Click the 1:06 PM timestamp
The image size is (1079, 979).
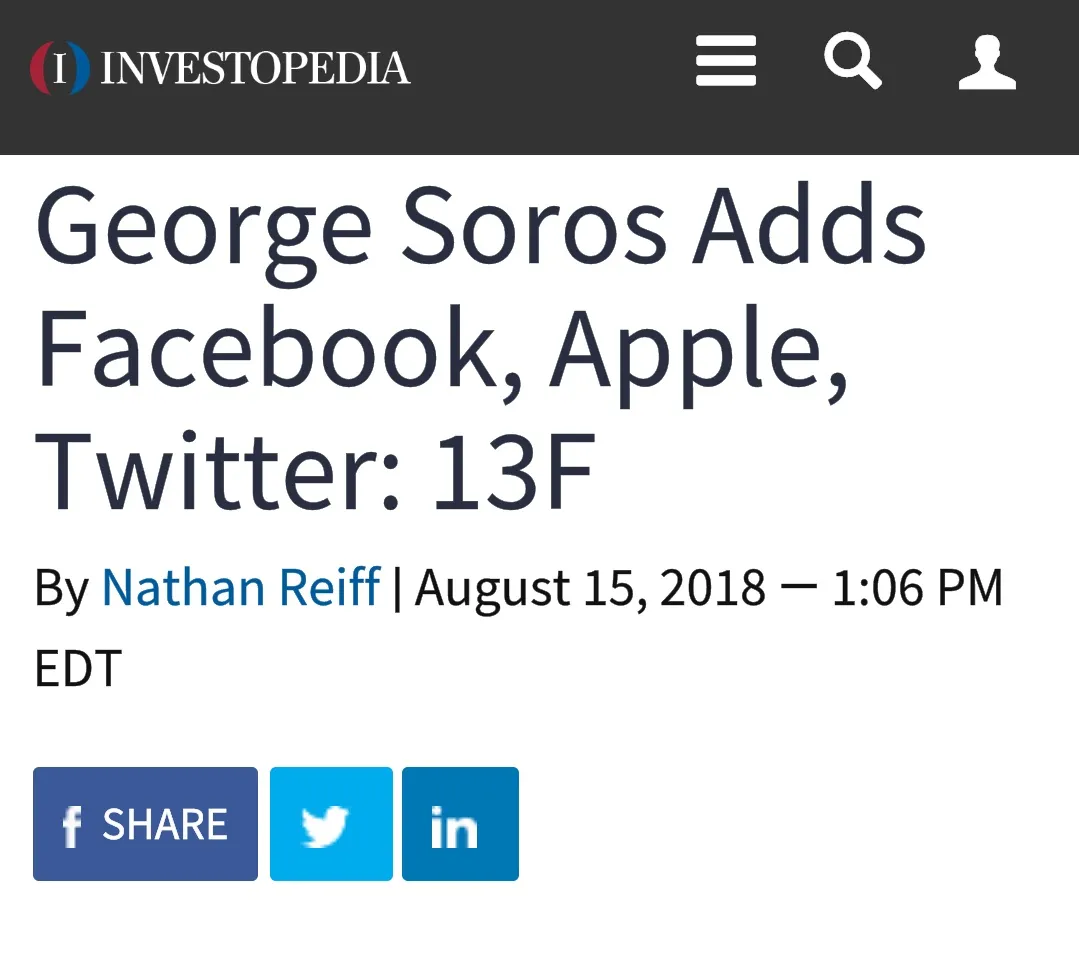pos(917,588)
